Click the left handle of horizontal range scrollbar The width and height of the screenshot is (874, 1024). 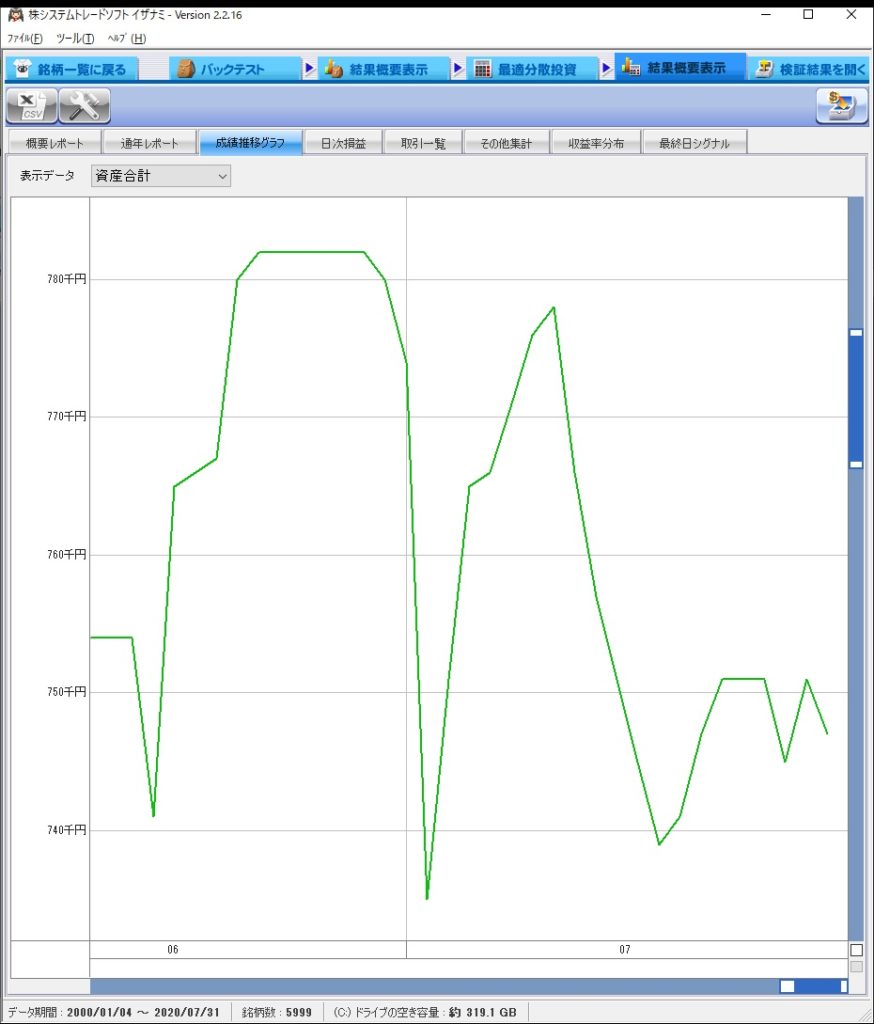coord(787,986)
